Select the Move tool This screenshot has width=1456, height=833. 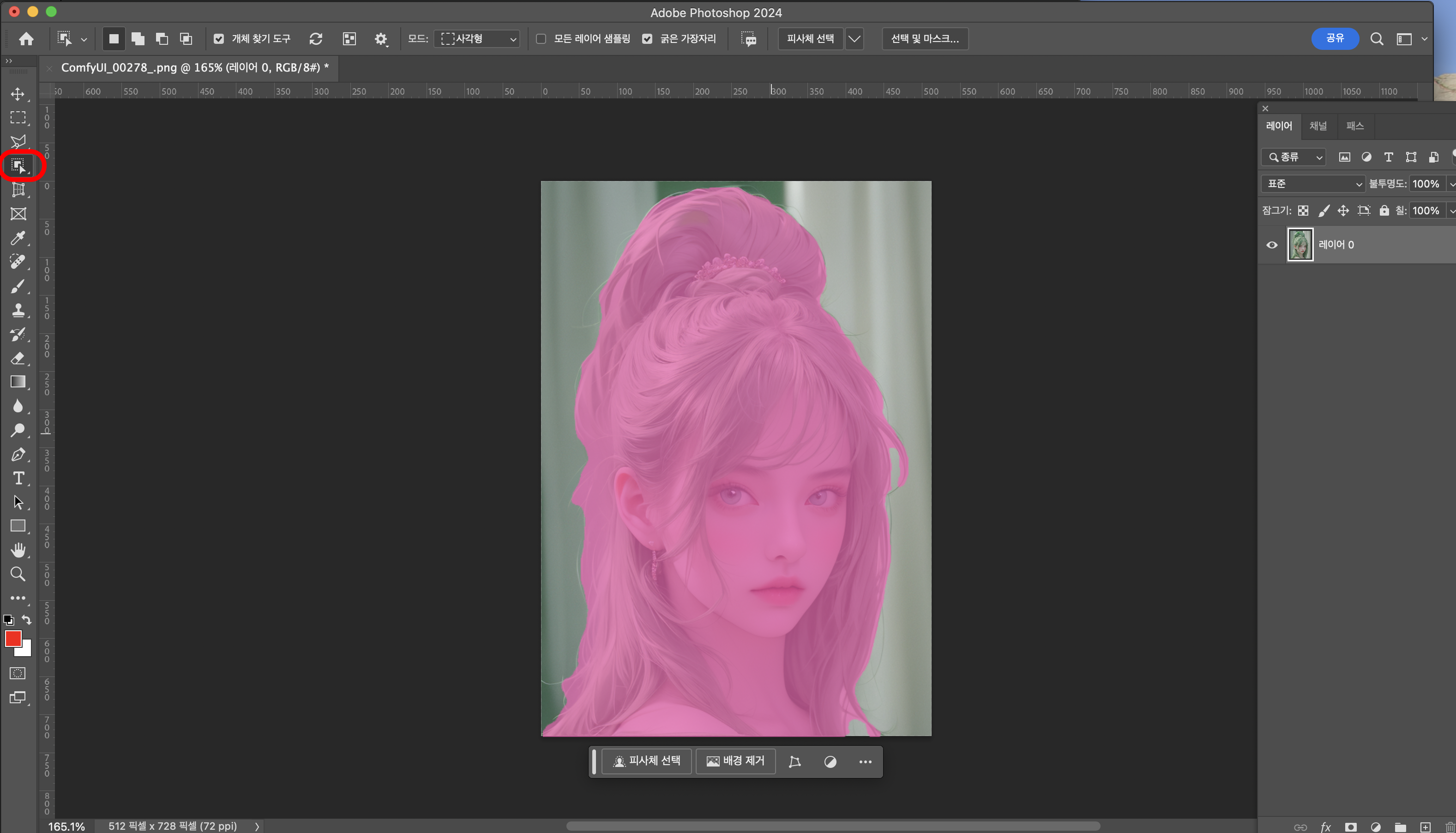[18, 94]
